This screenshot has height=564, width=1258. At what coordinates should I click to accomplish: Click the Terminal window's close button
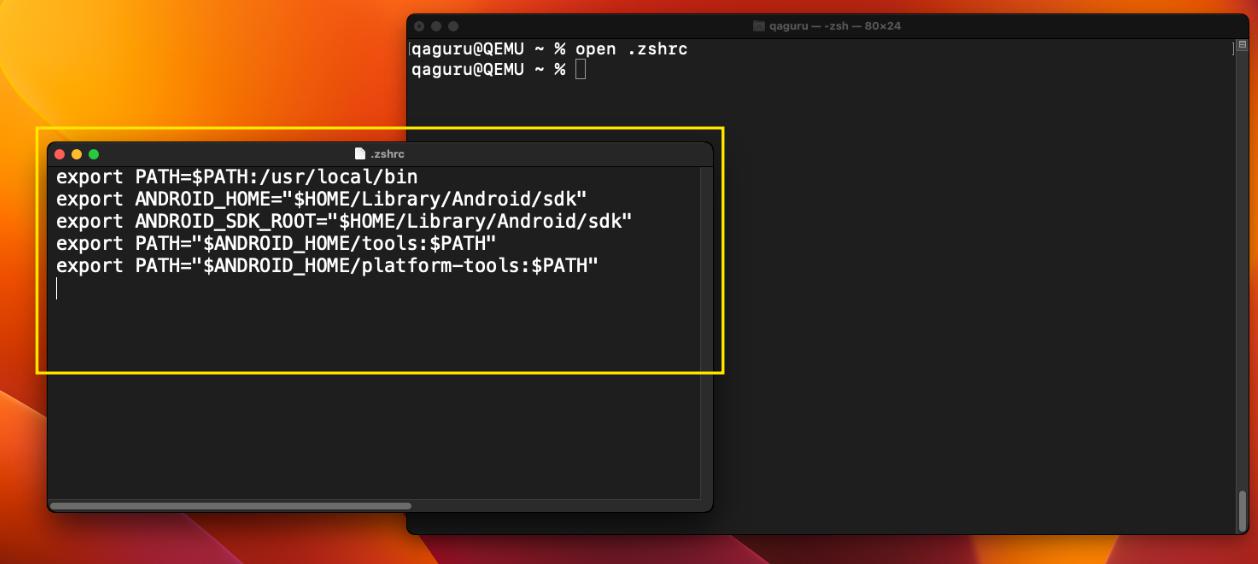pyautogui.click(x=419, y=26)
